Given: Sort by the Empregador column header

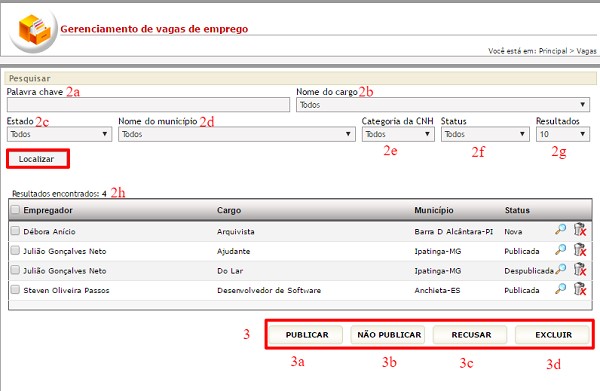Looking at the screenshot, I should (x=48, y=210).
